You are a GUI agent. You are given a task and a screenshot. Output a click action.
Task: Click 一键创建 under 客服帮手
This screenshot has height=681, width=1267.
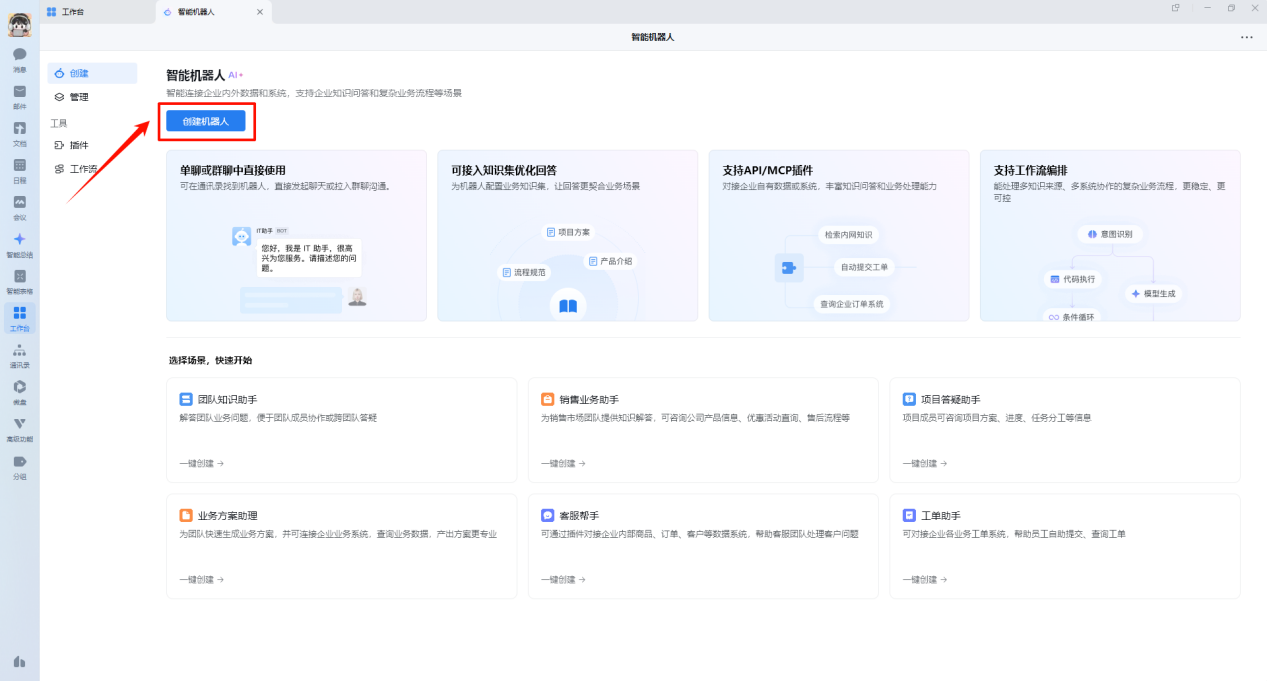[565, 578]
